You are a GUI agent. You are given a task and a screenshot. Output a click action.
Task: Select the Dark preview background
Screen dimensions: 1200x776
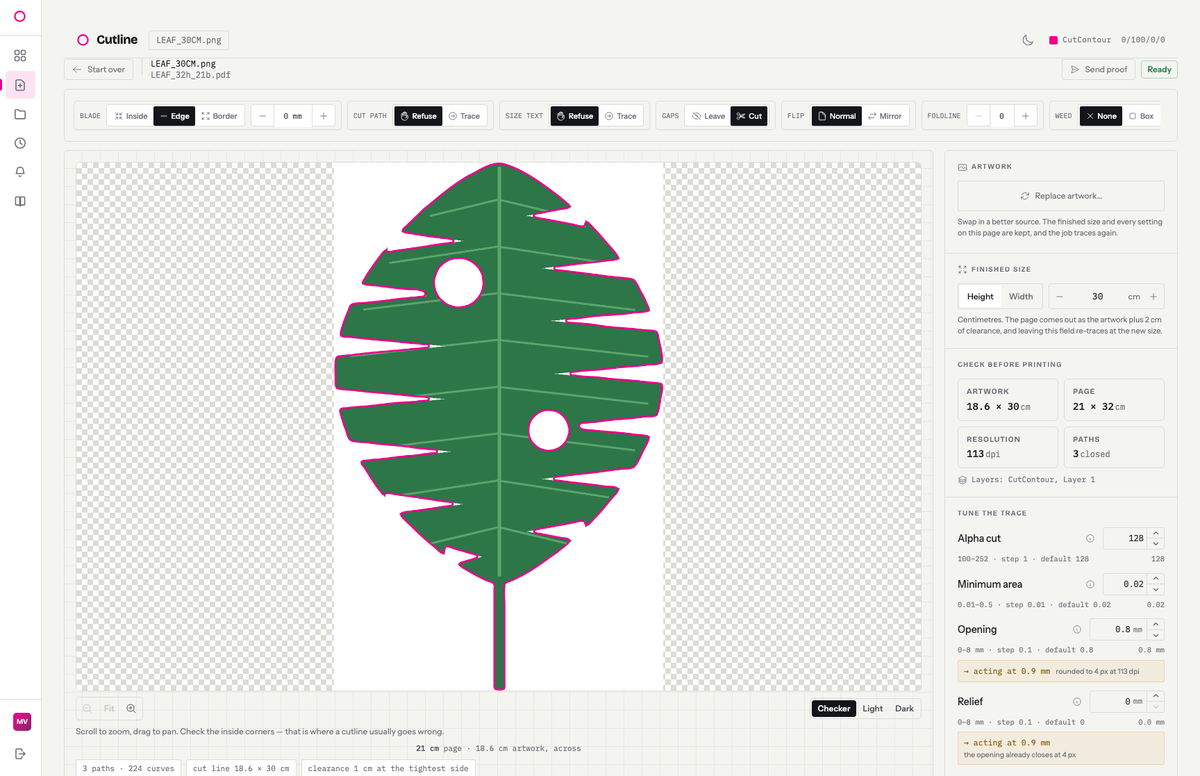pos(904,708)
